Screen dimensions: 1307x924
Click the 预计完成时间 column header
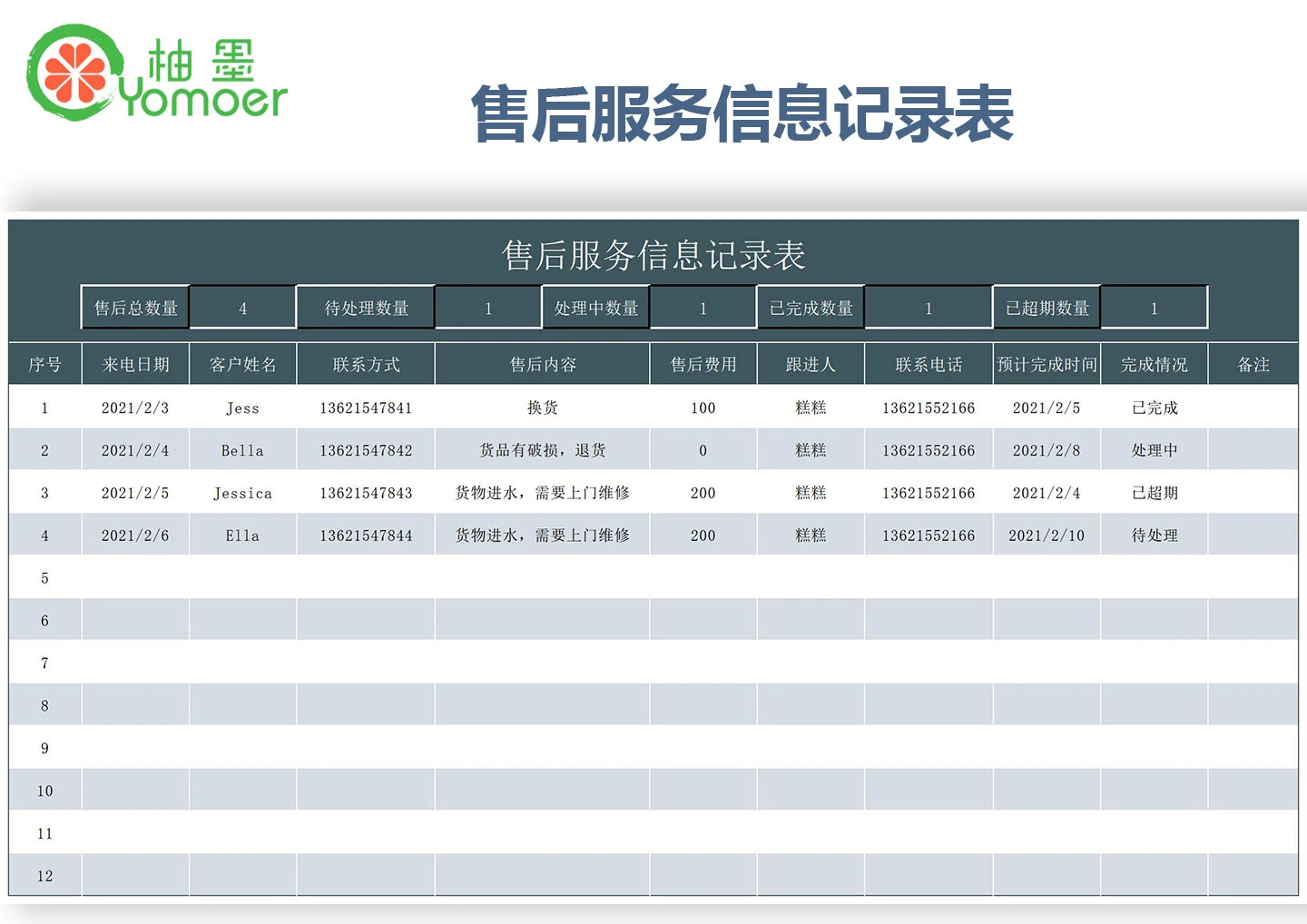click(x=1046, y=365)
